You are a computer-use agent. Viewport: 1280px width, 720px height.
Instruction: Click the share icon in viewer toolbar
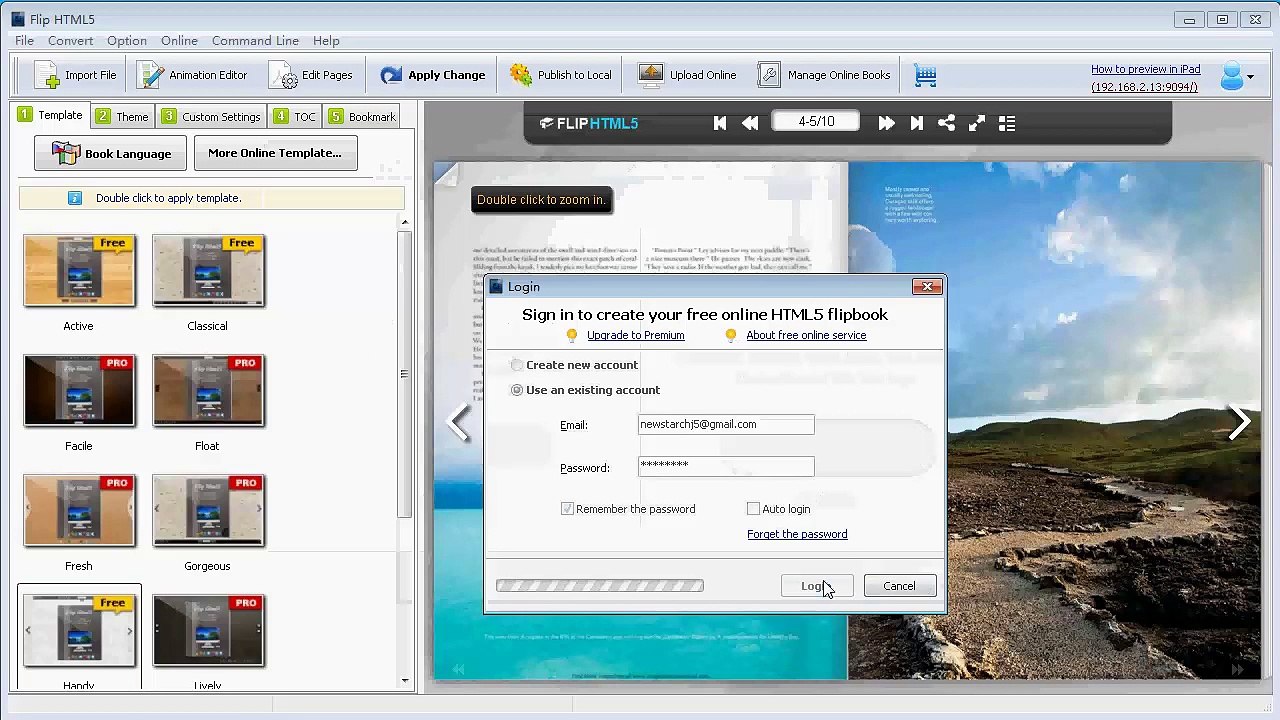tap(947, 123)
